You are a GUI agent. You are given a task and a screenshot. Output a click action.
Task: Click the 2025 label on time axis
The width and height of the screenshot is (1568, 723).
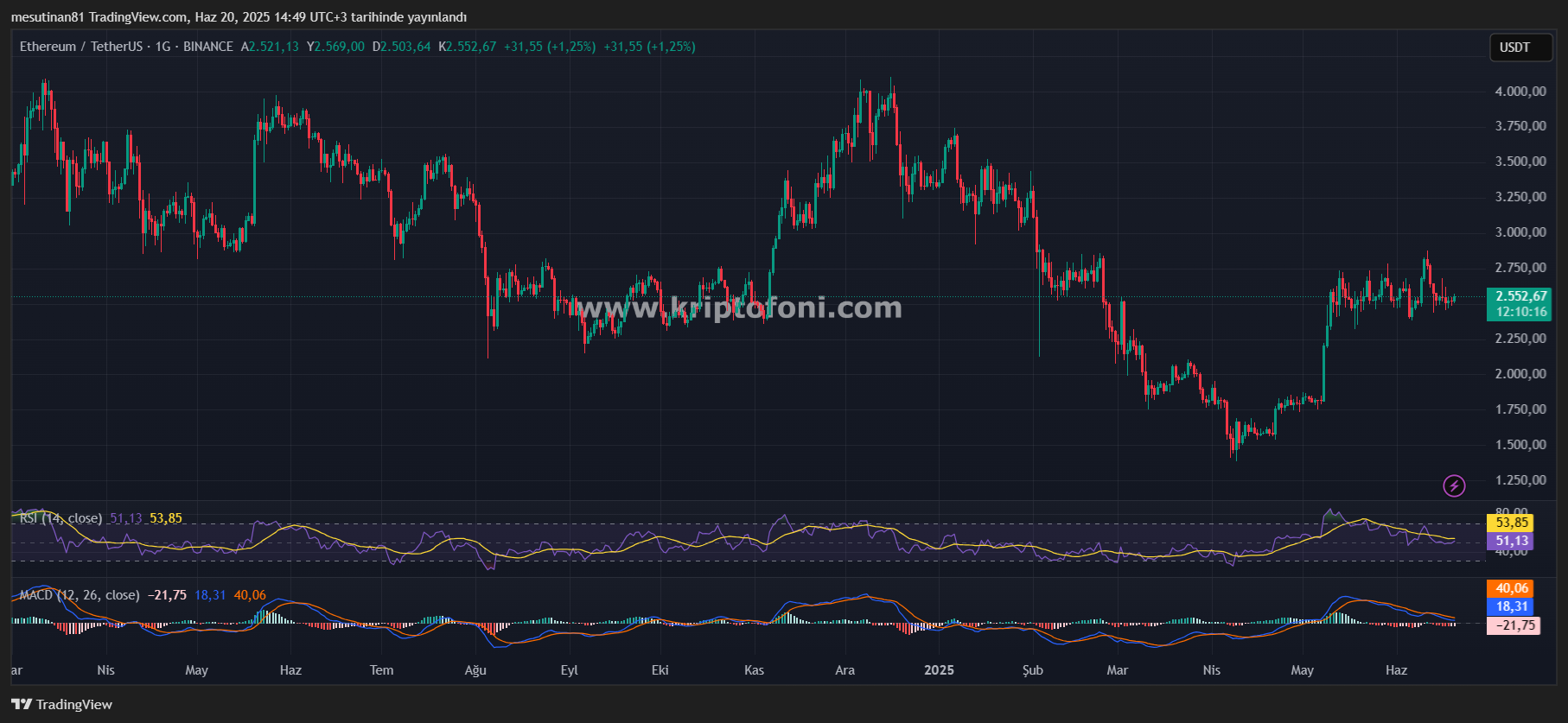[939, 670]
